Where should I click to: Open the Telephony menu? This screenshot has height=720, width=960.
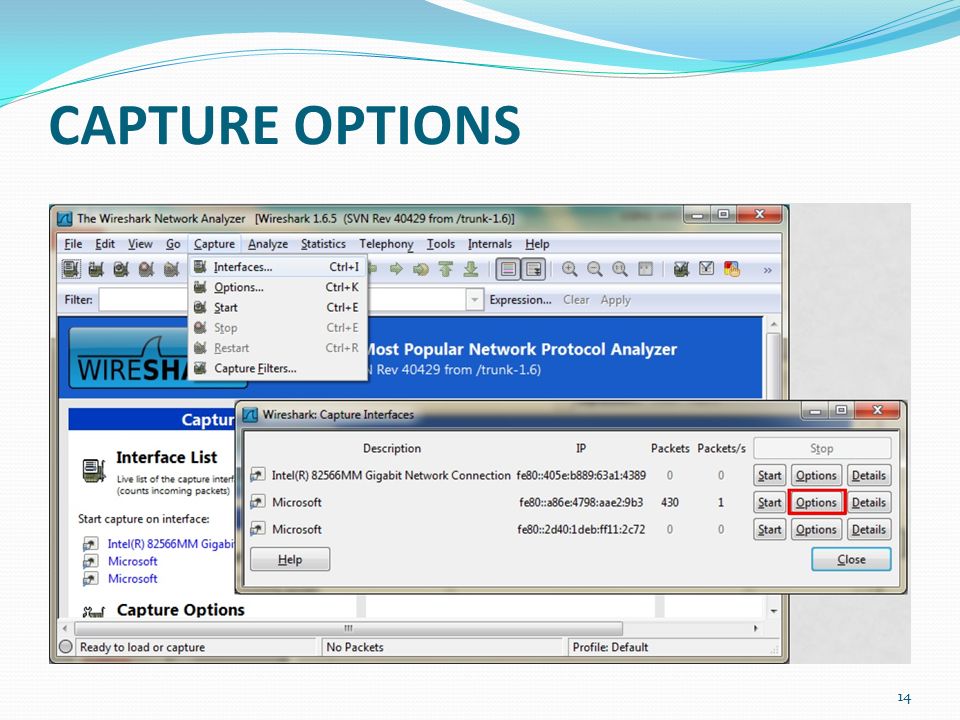(386, 244)
